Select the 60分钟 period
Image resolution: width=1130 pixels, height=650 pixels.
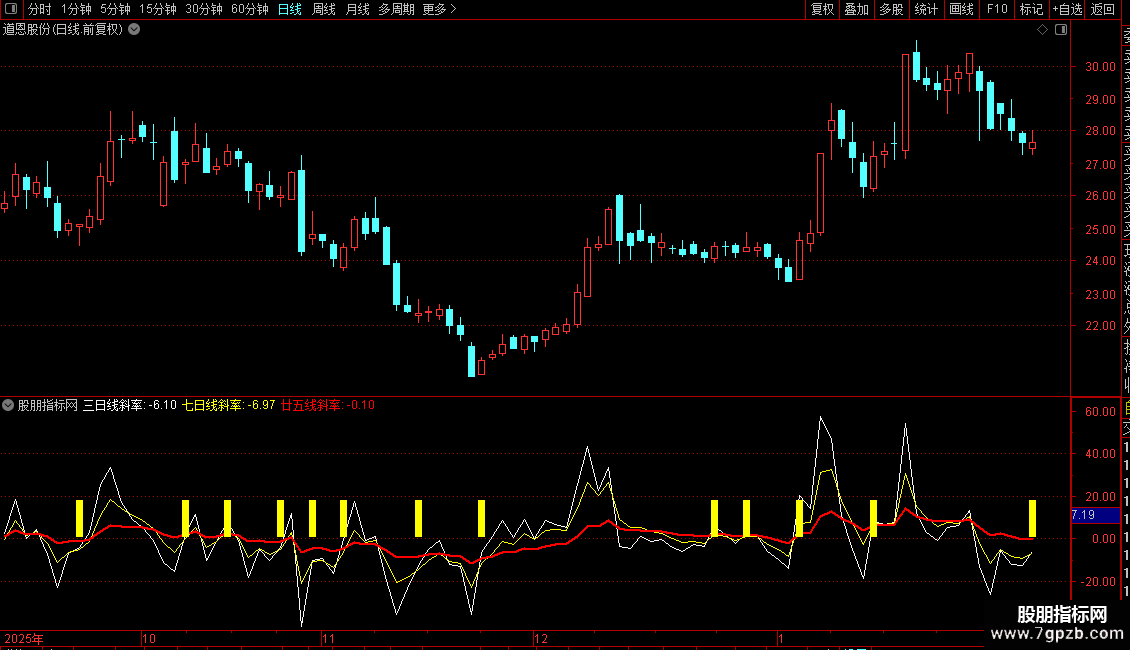point(249,9)
